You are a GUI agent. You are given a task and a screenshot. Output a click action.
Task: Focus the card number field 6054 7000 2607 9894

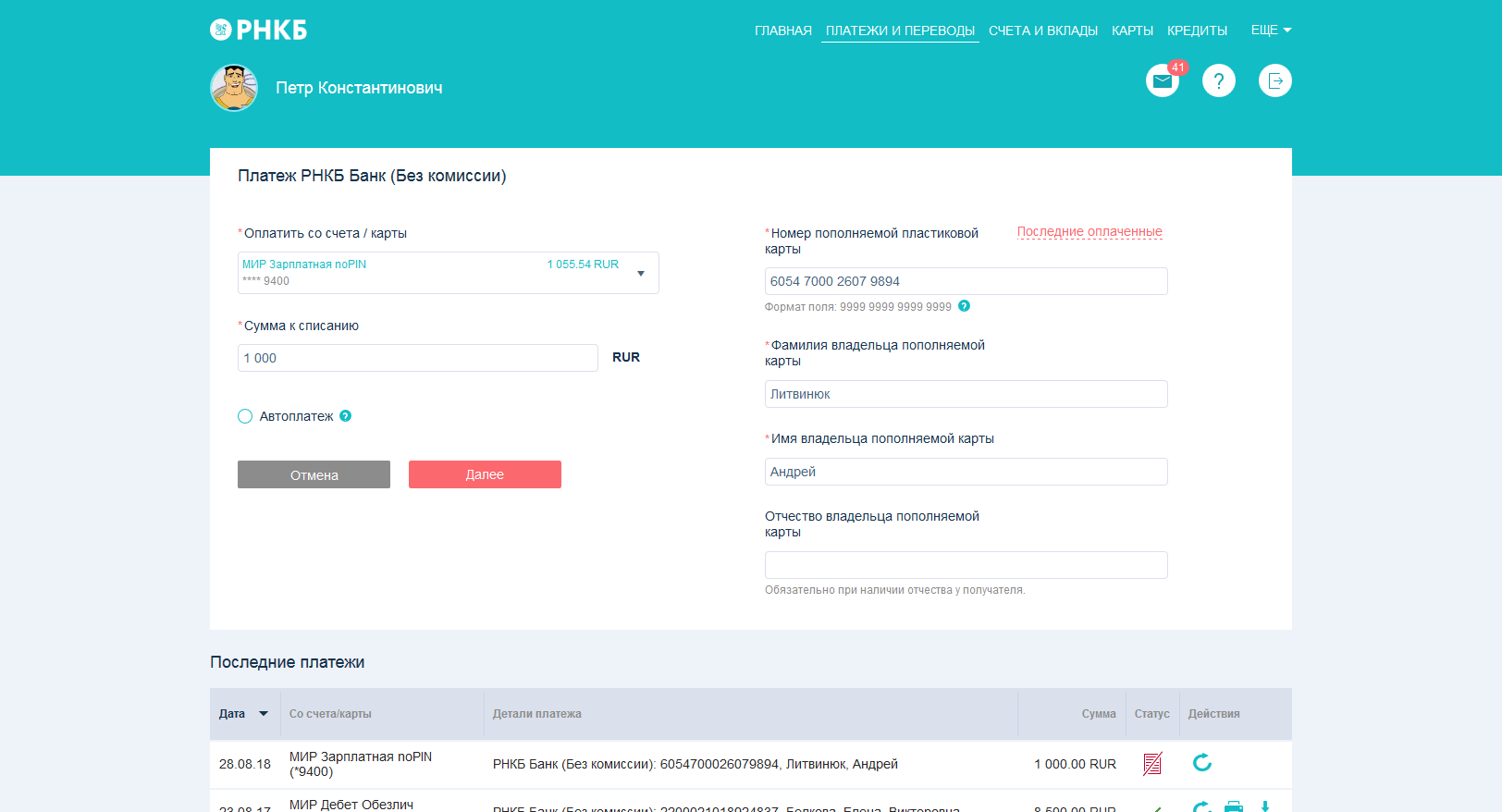(966, 281)
